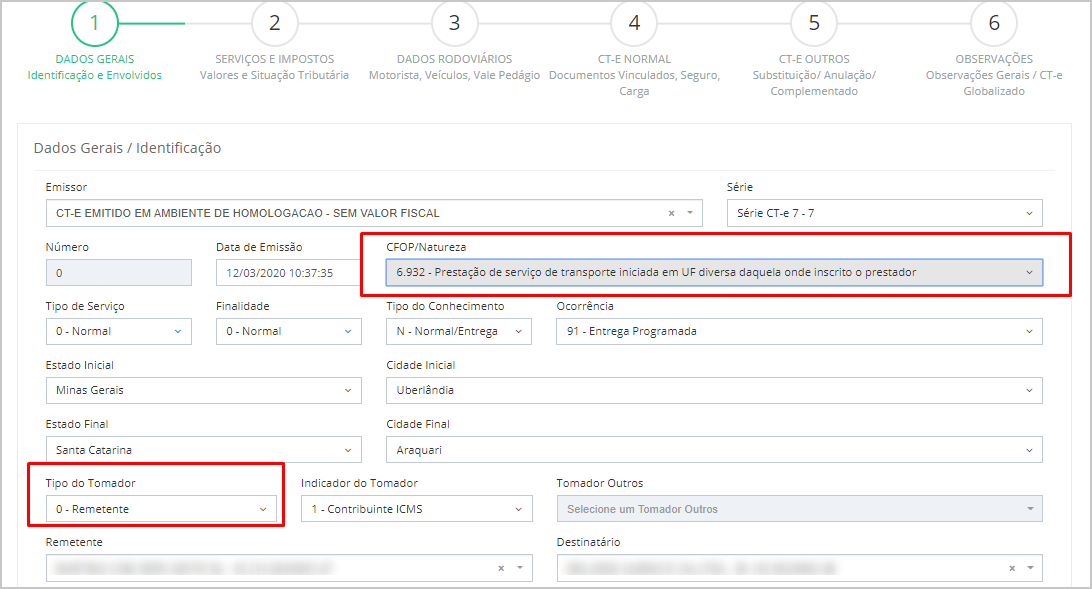
Task: Open the Indicador do Tomador dropdown
Action: point(416,509)
